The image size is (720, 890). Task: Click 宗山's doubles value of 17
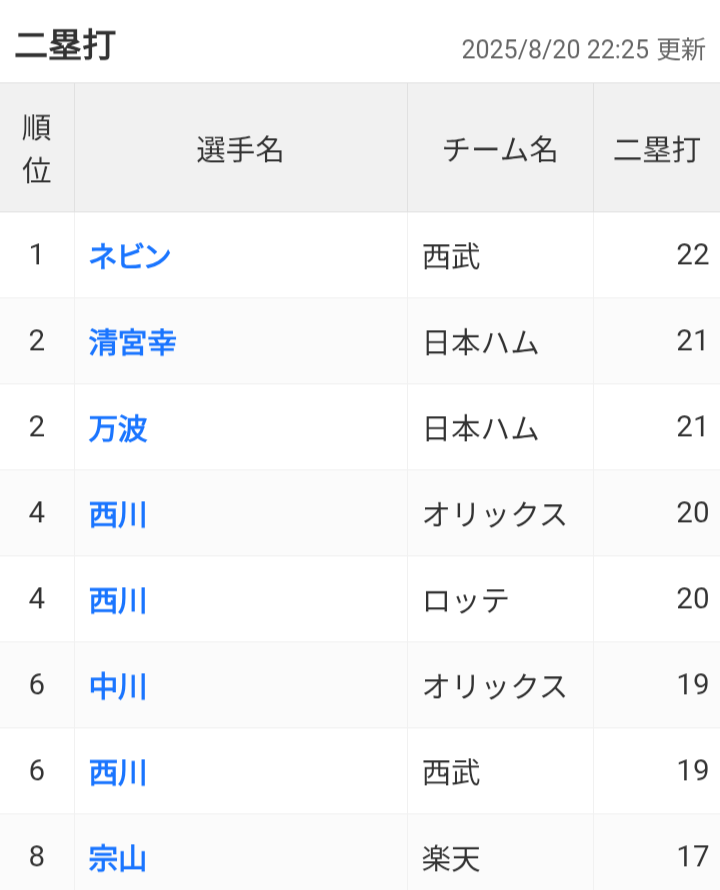pyautogui.click(x=692, y=857)
